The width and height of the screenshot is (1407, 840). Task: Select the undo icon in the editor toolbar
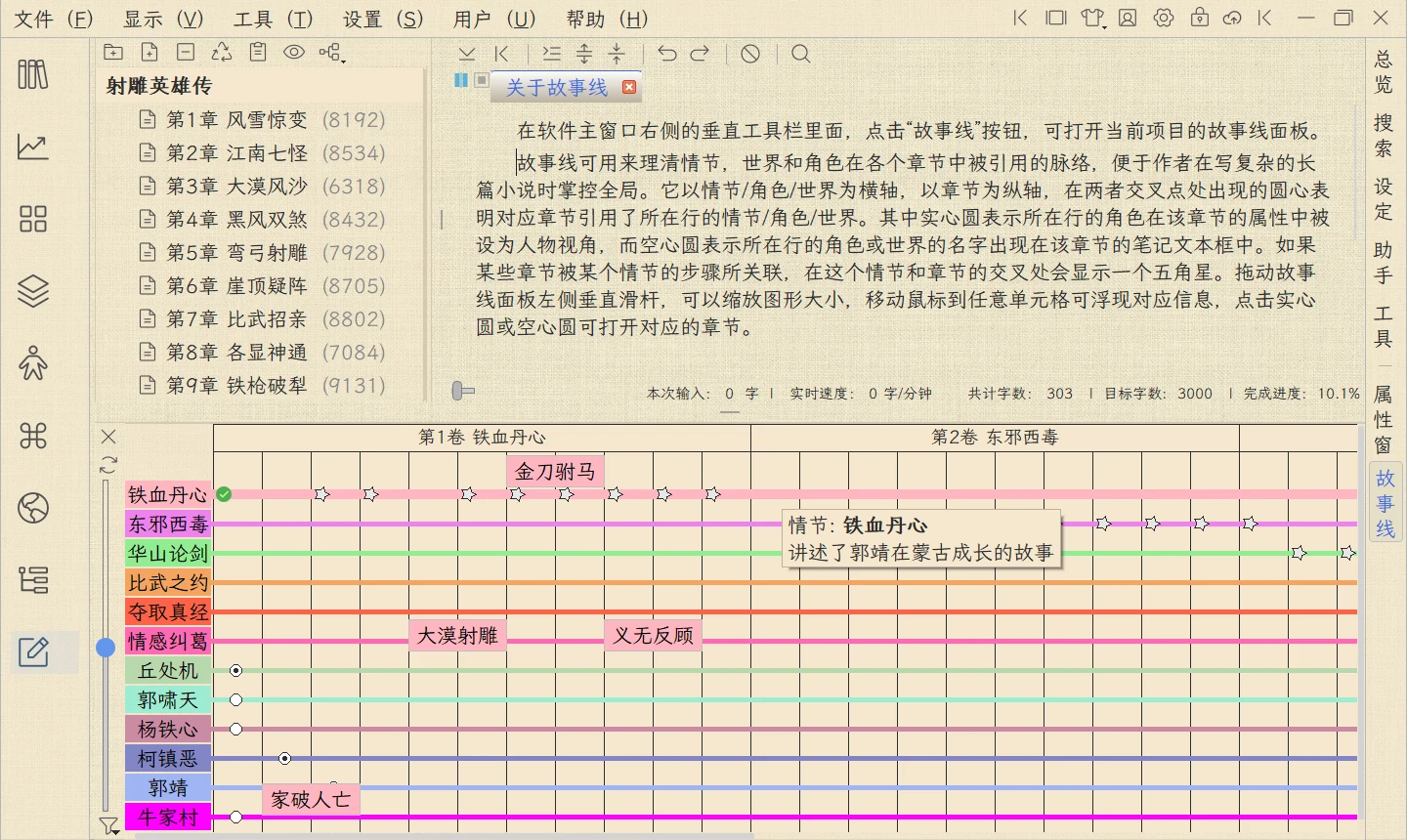668,54
